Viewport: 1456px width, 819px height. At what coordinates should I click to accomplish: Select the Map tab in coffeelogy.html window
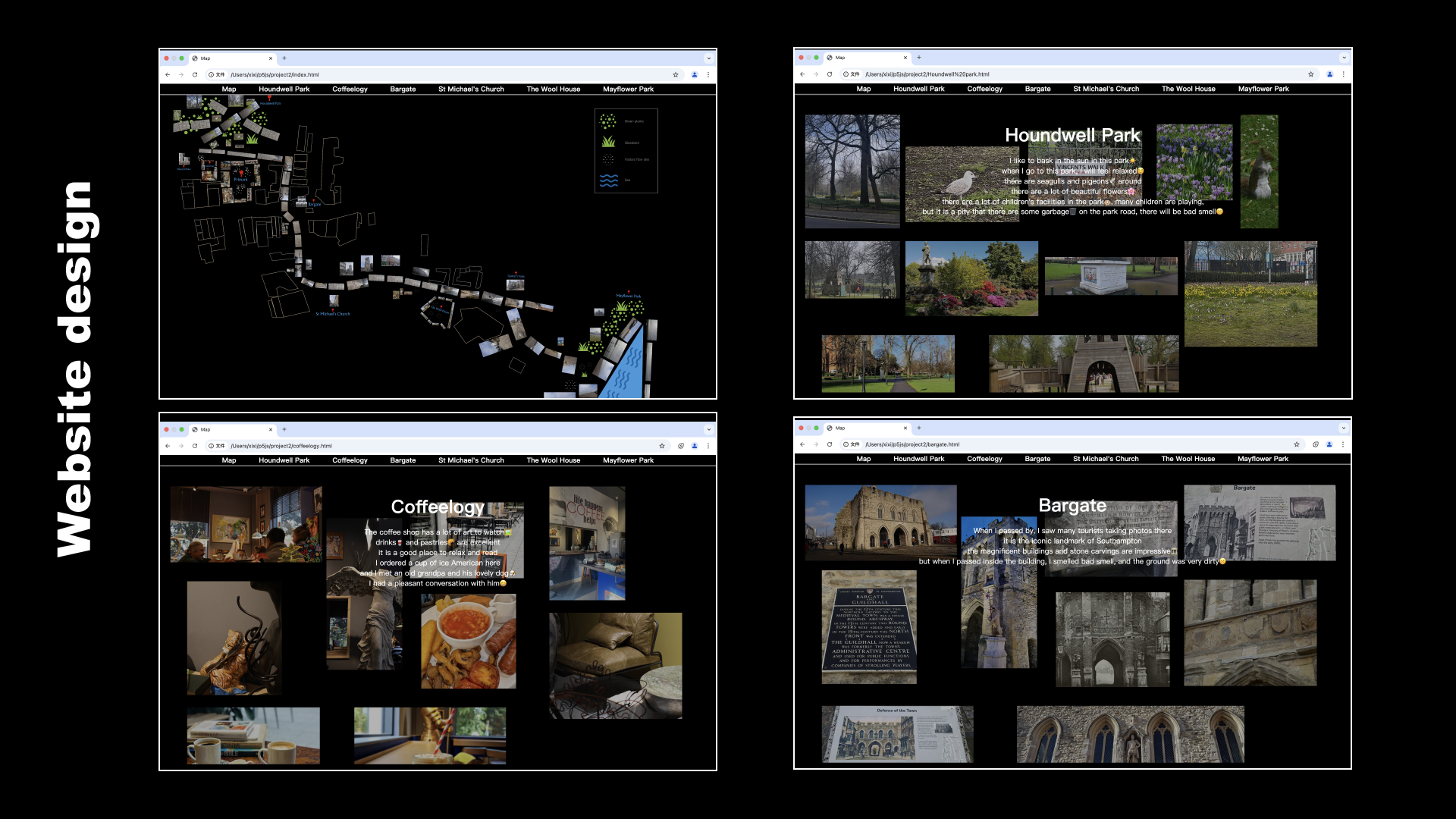point(231,429)
